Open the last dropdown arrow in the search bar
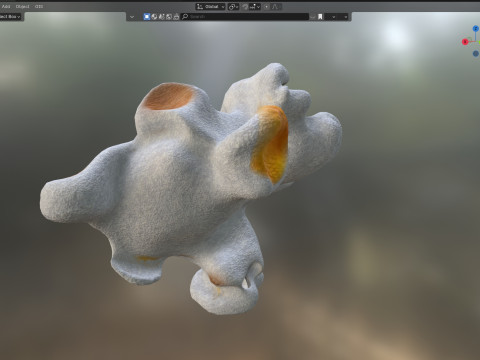This screenshot has height=360, width=480. coord(346,17)
